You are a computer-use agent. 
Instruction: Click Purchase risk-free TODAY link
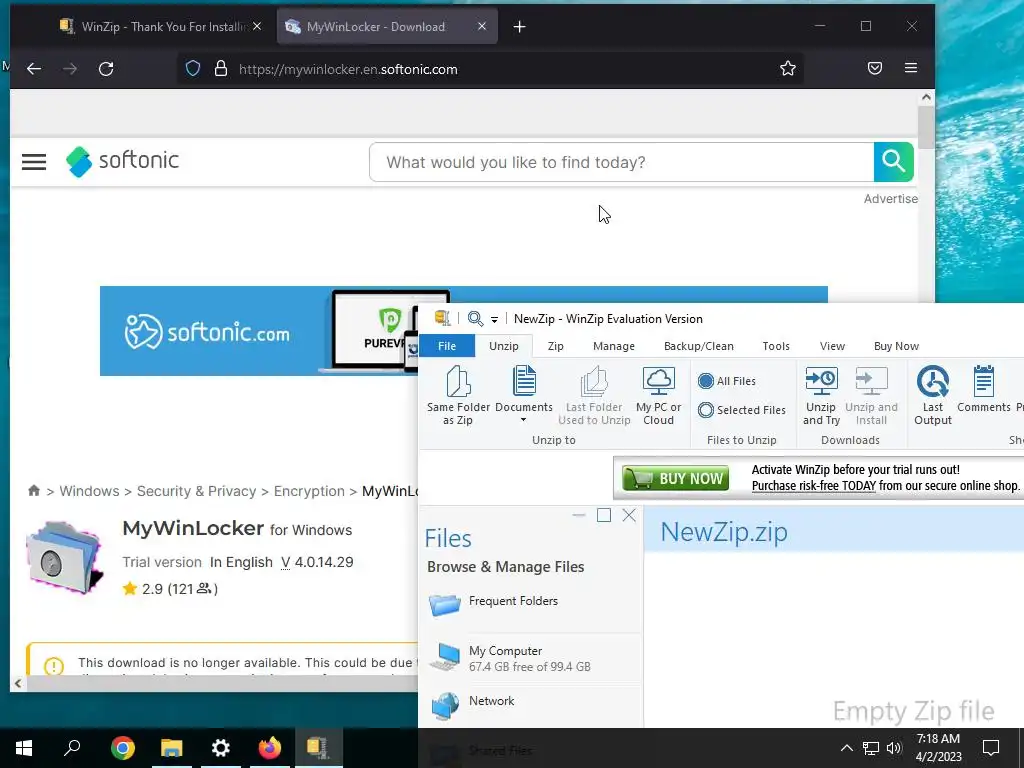[814, 486]
